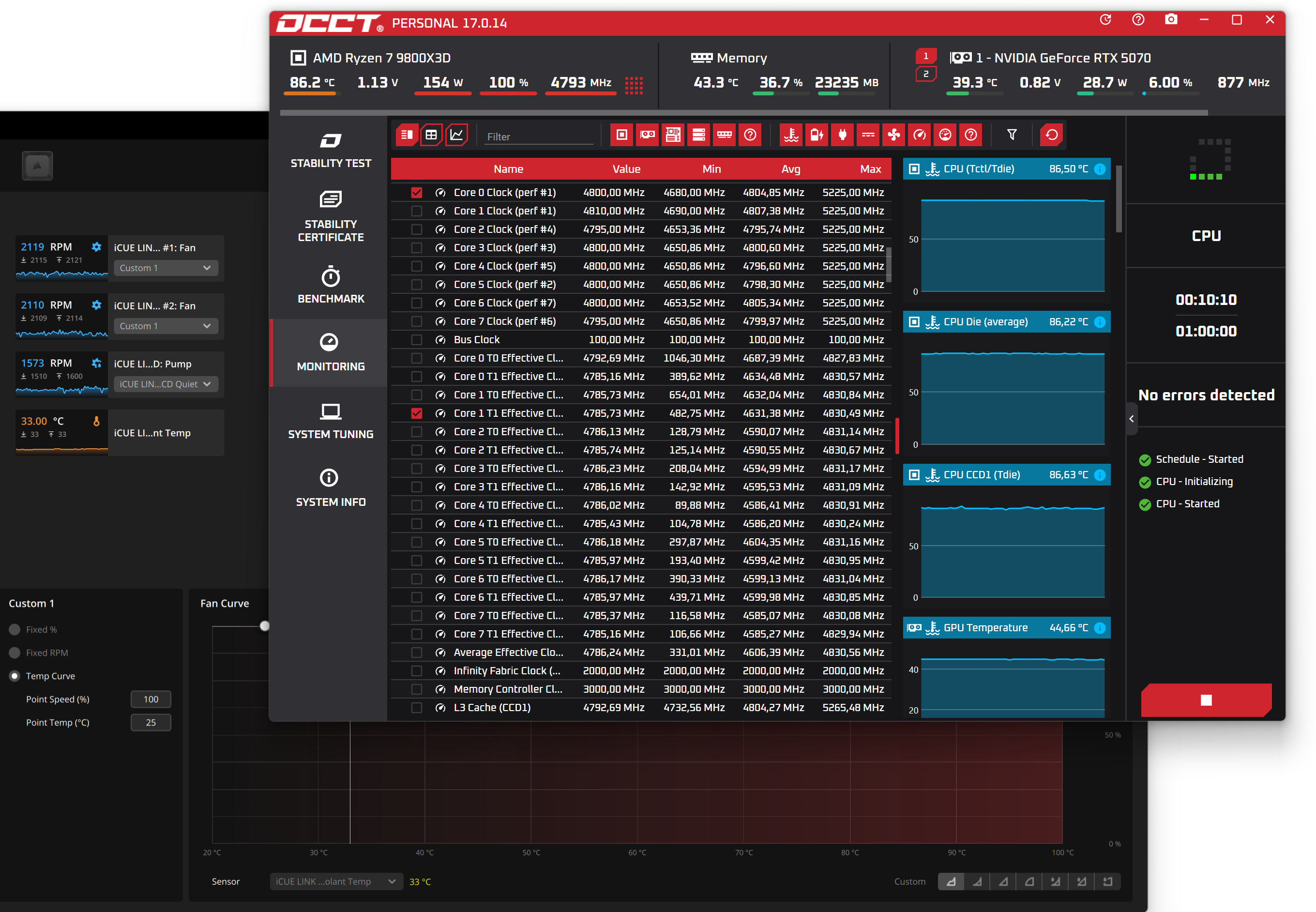Uncheck Core 1 T1 Effective Clock checkbox
Screen dimensions: 1316x912
416,413
